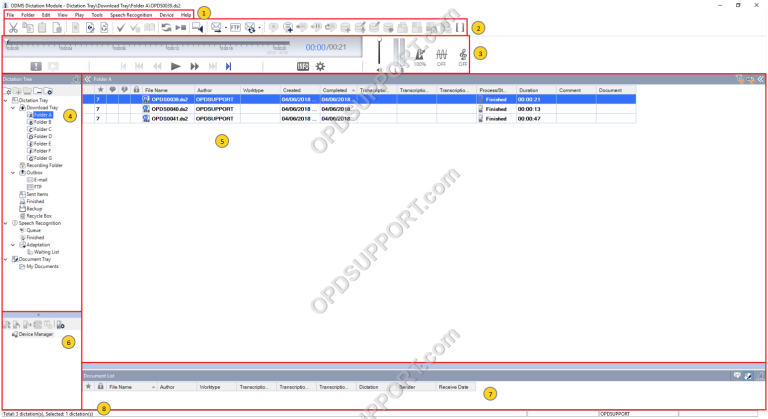768x419 pixels.
Task: Click the playback position timeline bar
Action: coord(147,43)
